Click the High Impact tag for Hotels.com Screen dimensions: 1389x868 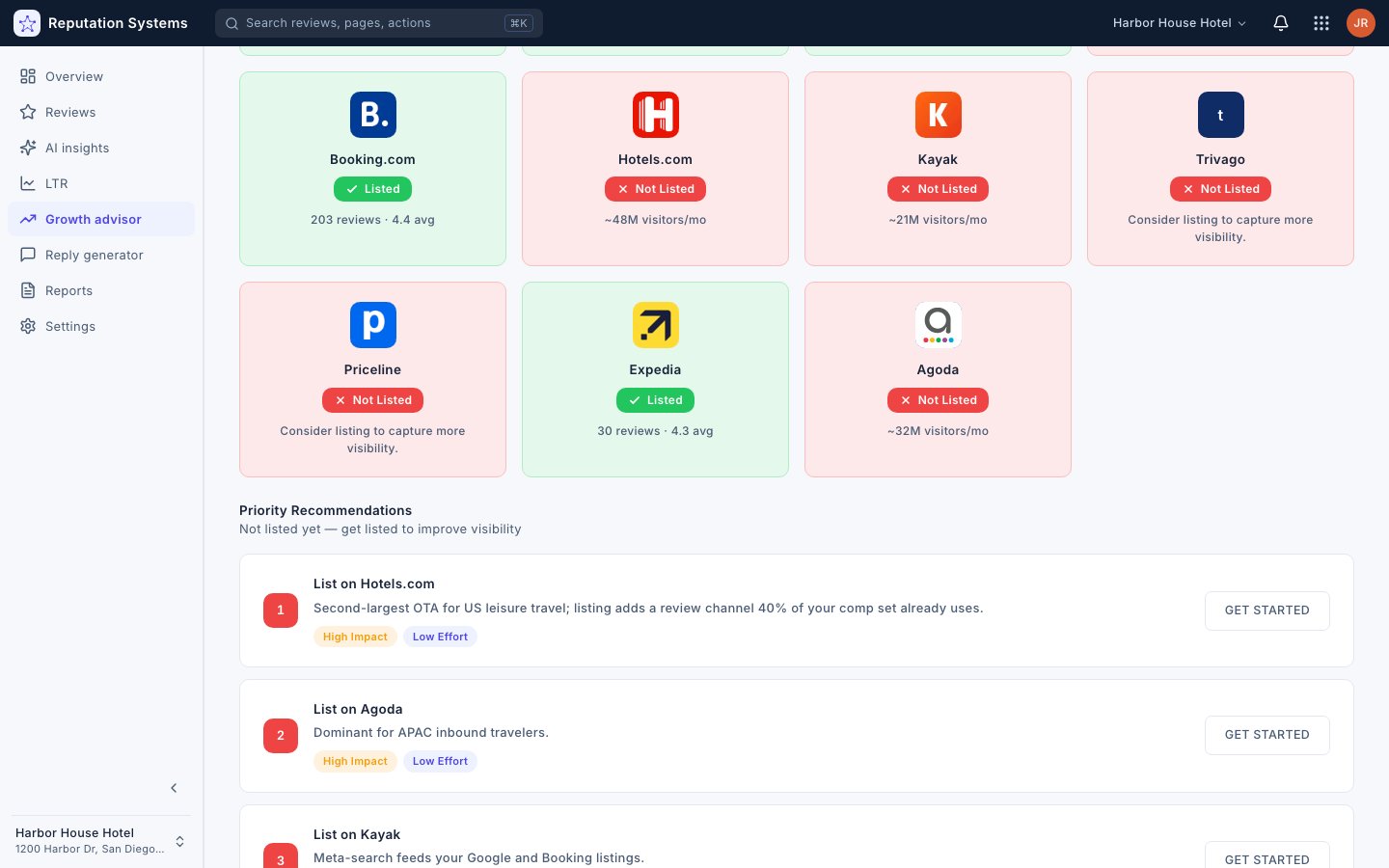coord(355,637)
